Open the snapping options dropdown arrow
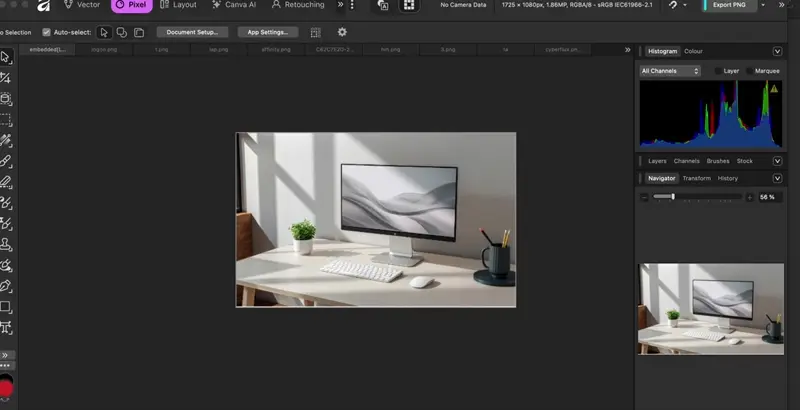 pyautogui.click(x=685, y=5)
